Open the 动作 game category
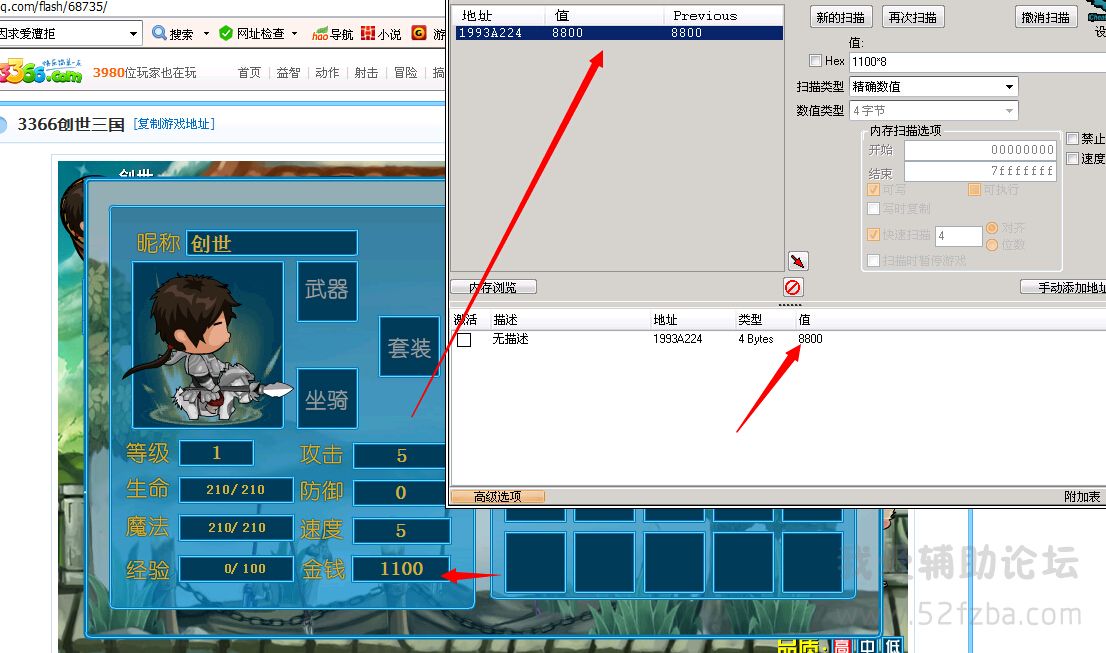Screen dimensions: 1106x653 pos(327,73)
